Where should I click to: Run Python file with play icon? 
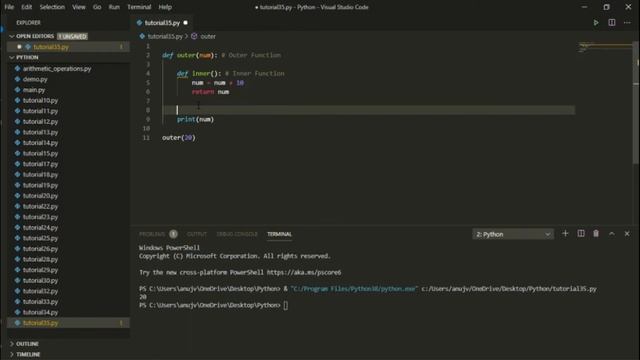(596, 23)
